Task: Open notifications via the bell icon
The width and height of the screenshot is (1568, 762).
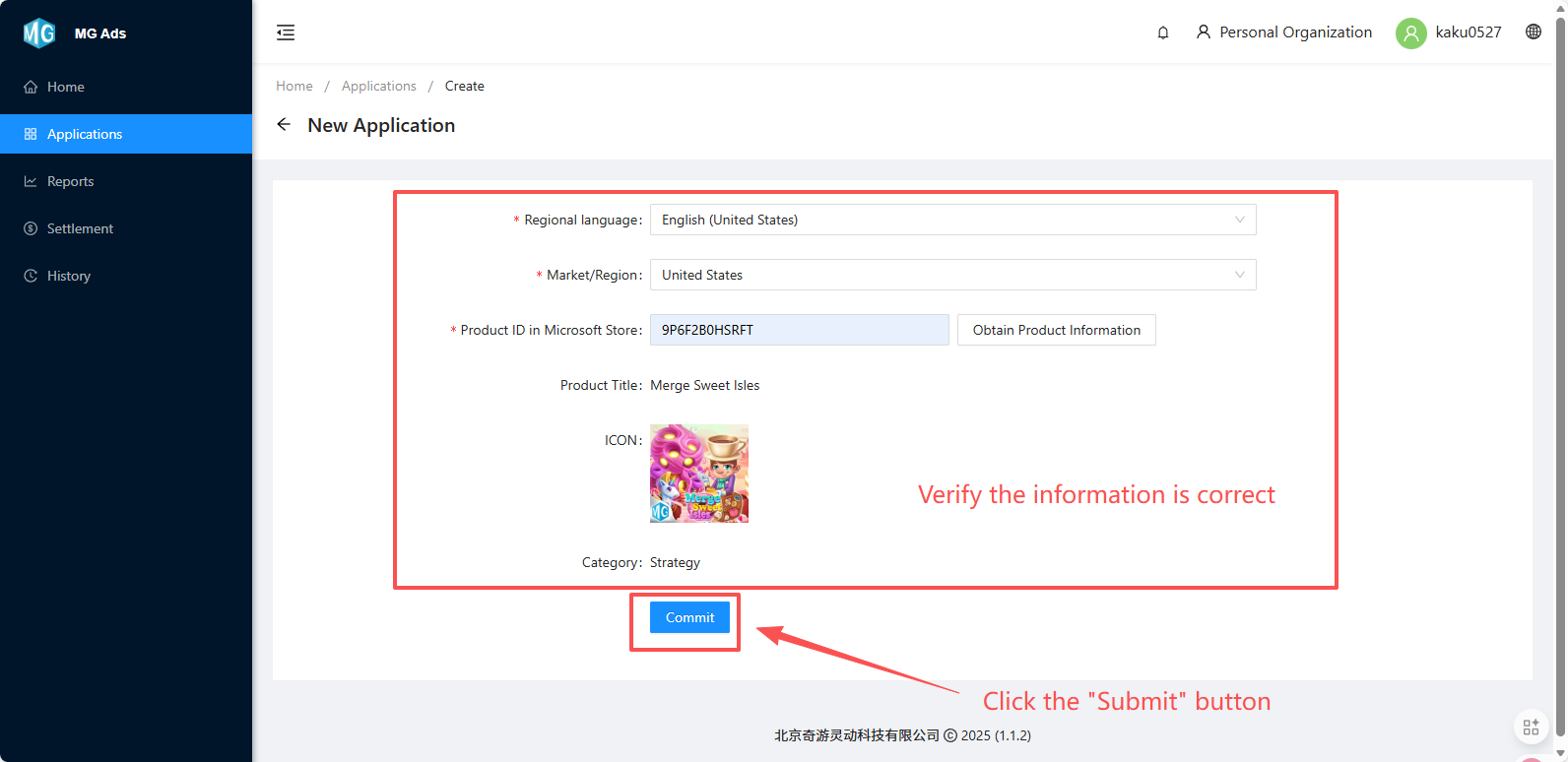Action: click(x=1163, y=32)
